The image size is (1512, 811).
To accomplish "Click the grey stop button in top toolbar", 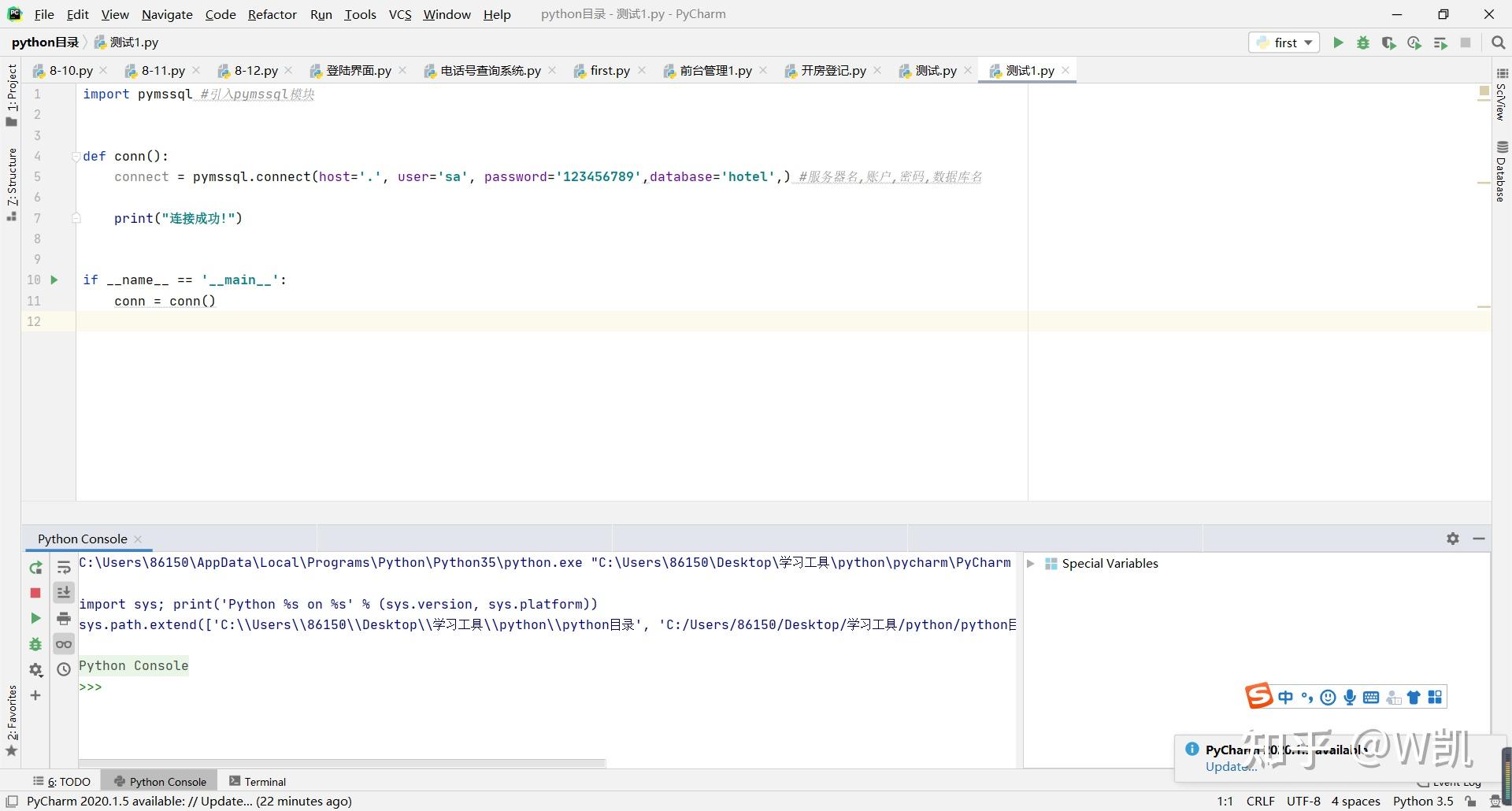I will coord(1466,43).
